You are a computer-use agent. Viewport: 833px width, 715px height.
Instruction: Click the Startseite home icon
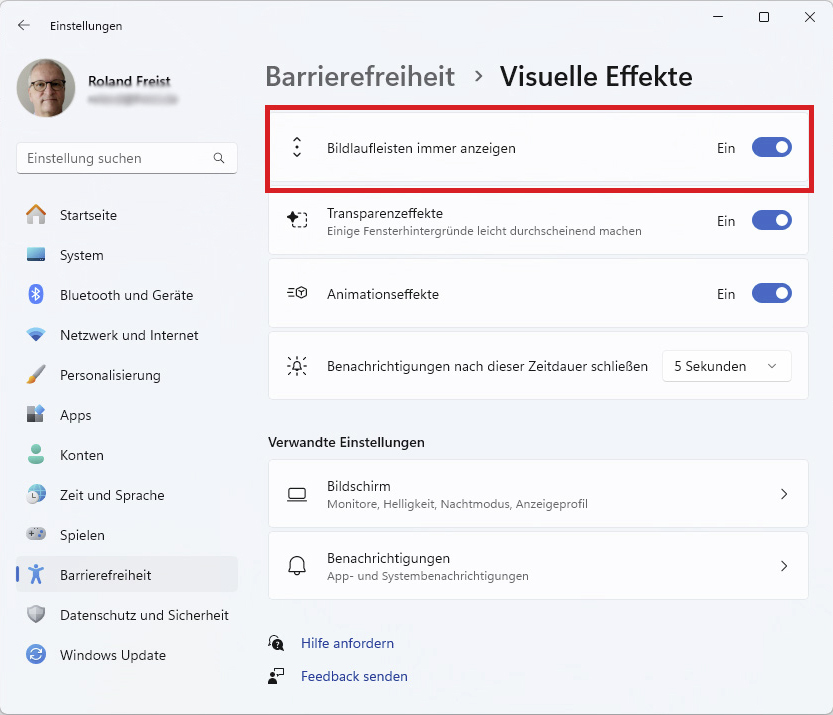[x=36, y=215]
